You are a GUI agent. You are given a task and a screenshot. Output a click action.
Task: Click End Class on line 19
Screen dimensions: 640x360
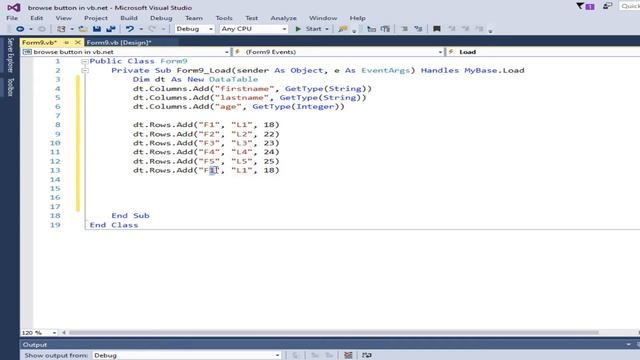[114, 225]
